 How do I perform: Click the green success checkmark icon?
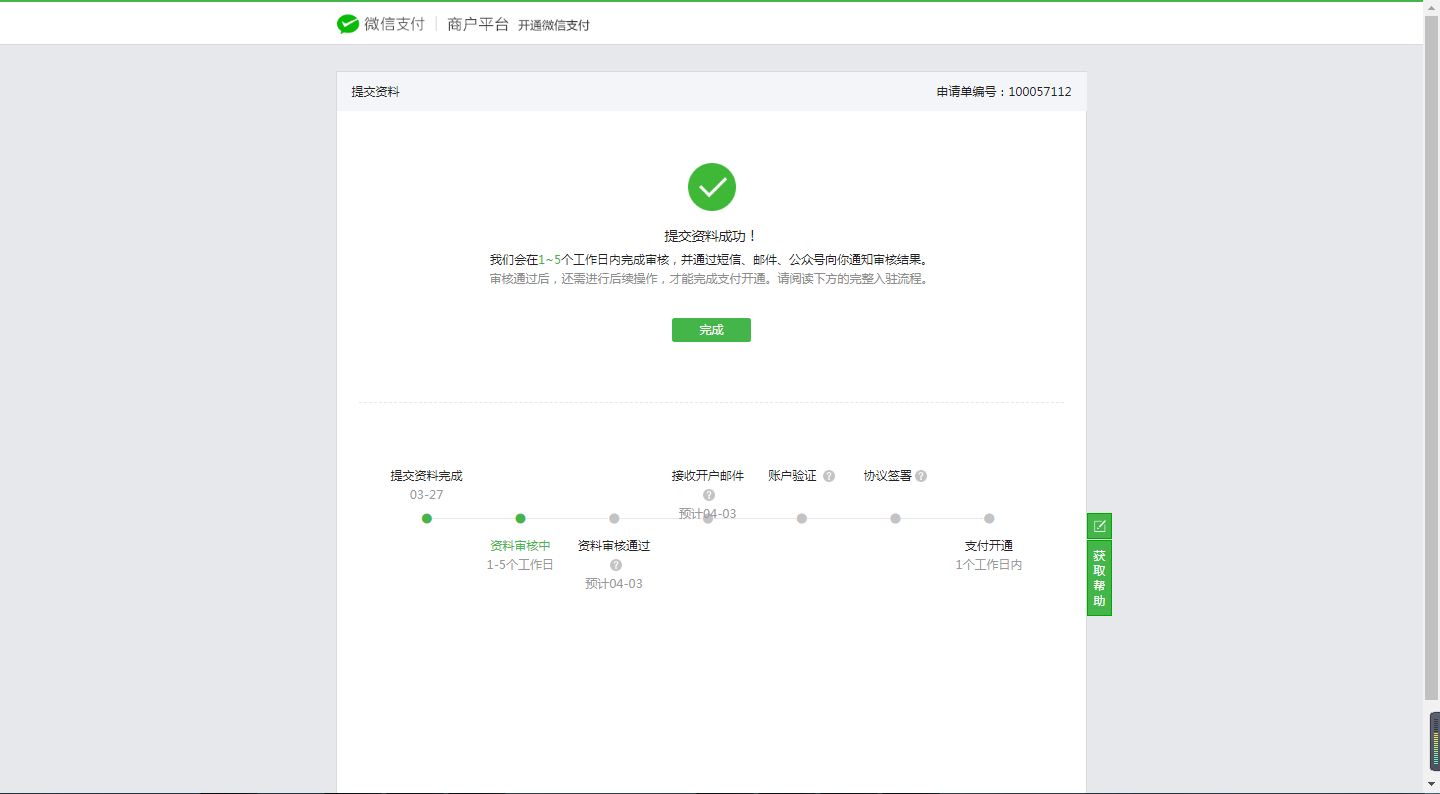coord(711,187)
